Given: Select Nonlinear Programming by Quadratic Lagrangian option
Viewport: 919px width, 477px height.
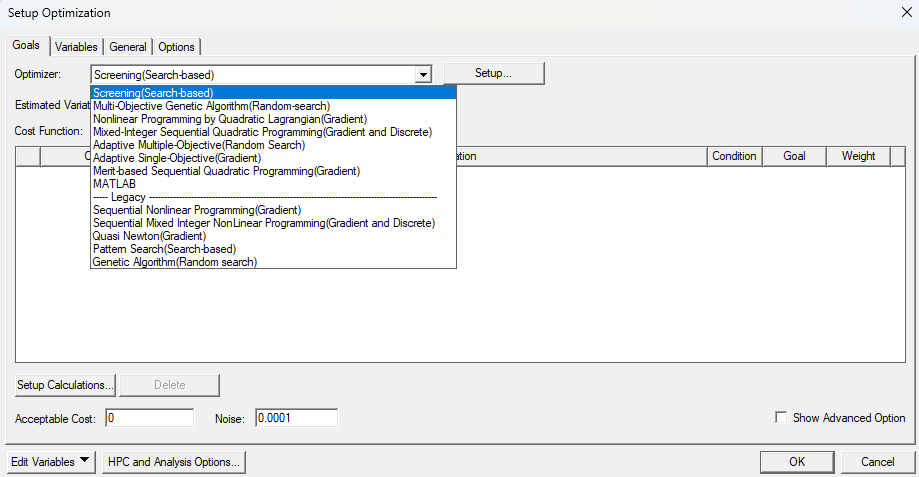Looking at the screenshot, I should (229, 119).
